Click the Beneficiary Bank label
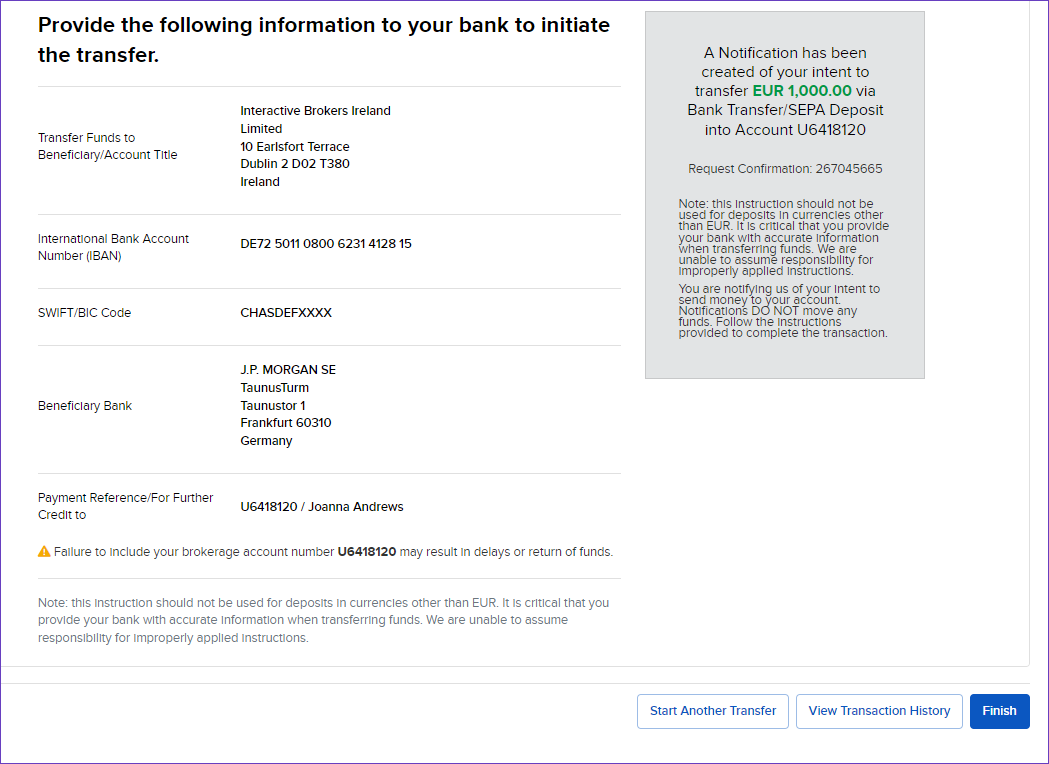Screen dimensions: 1049x764 click(85, 406)
